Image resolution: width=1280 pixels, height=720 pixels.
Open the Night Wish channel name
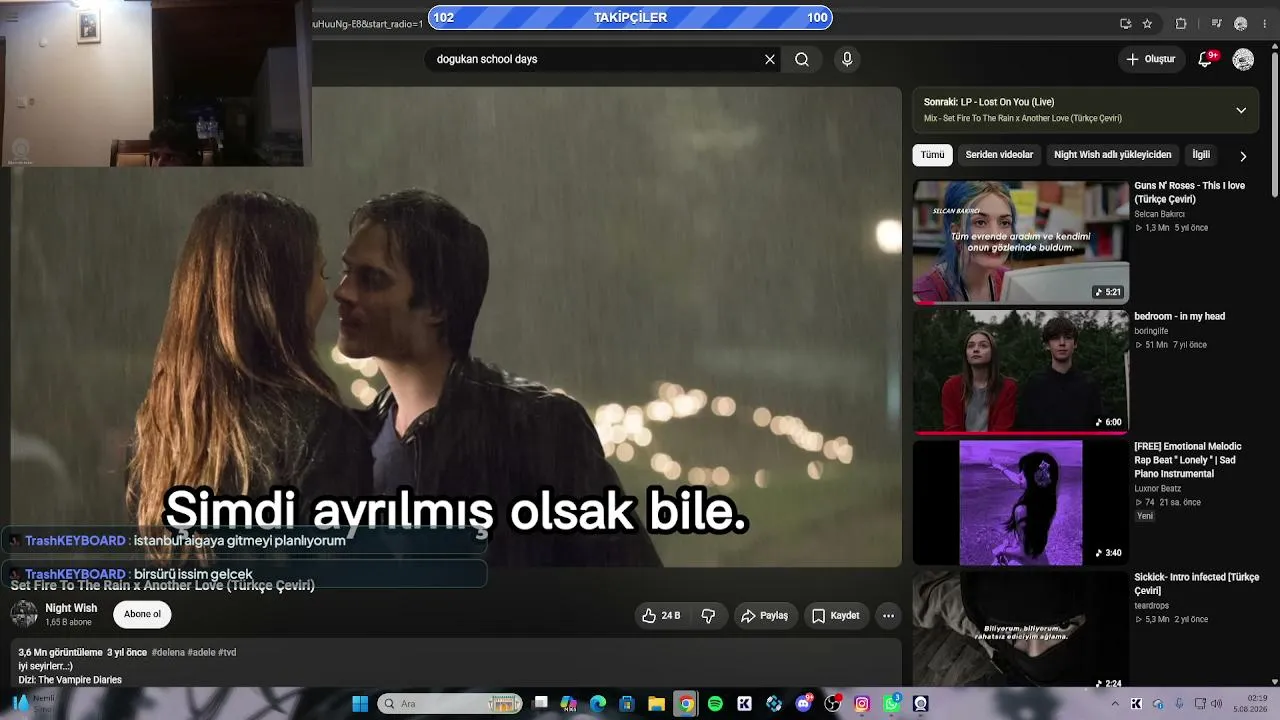click(71, 608)
